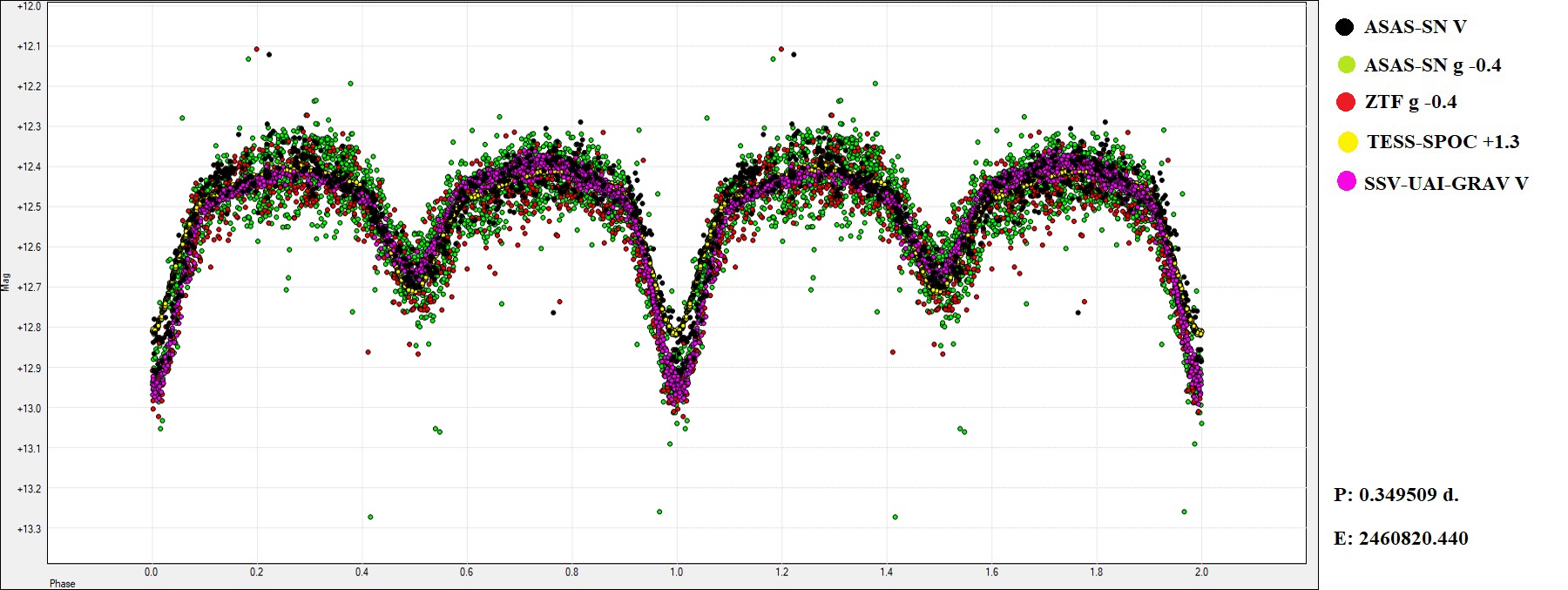The height and width of the screenshot is (590, 1568).
Task: Click the 2.0 phase tick label
Action: tap(1201, 572)
